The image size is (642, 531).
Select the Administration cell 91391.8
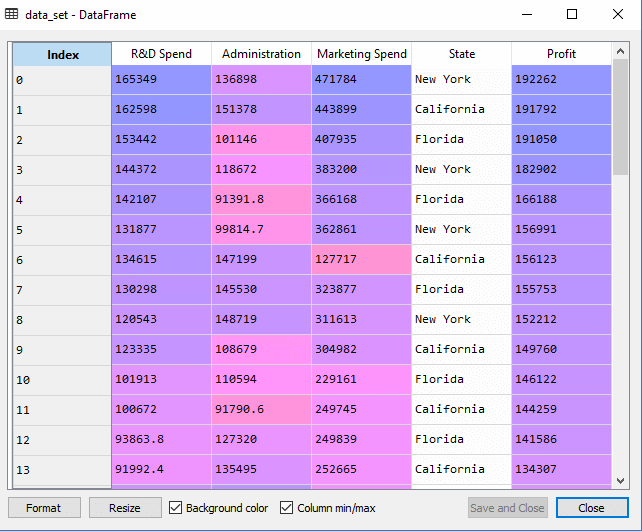pos(261,200)
